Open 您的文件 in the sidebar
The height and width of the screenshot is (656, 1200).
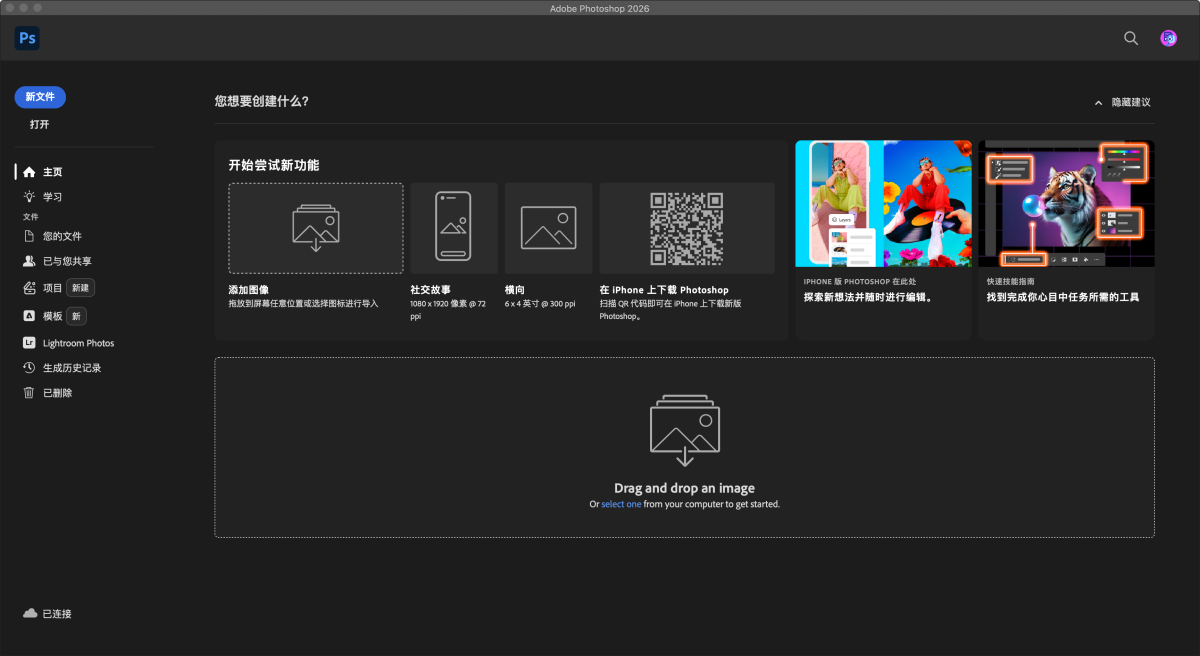click(62, 236)
